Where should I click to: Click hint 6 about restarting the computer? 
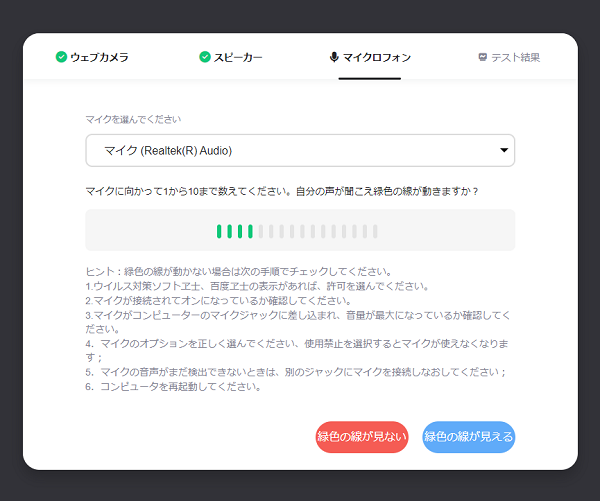click(173, 386)
